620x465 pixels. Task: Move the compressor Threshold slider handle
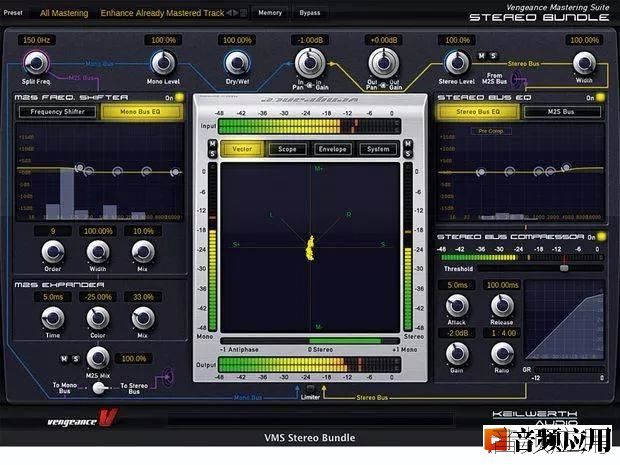(564, 268)
